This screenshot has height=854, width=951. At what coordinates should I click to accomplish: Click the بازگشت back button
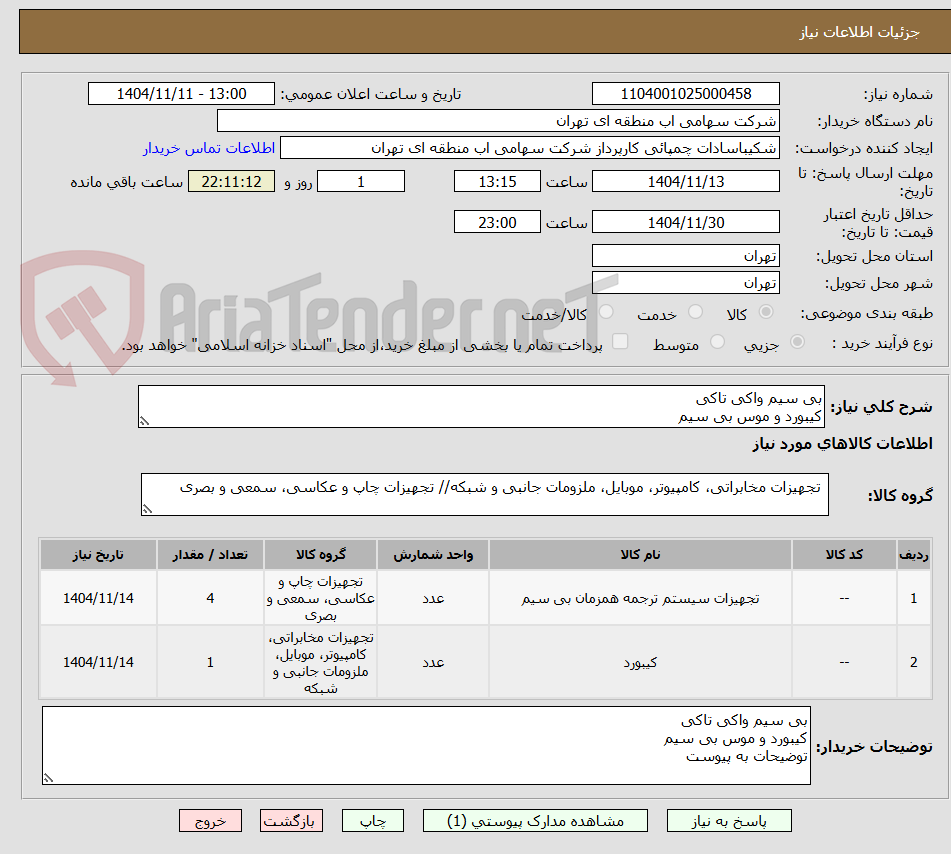tap(291, 821)
